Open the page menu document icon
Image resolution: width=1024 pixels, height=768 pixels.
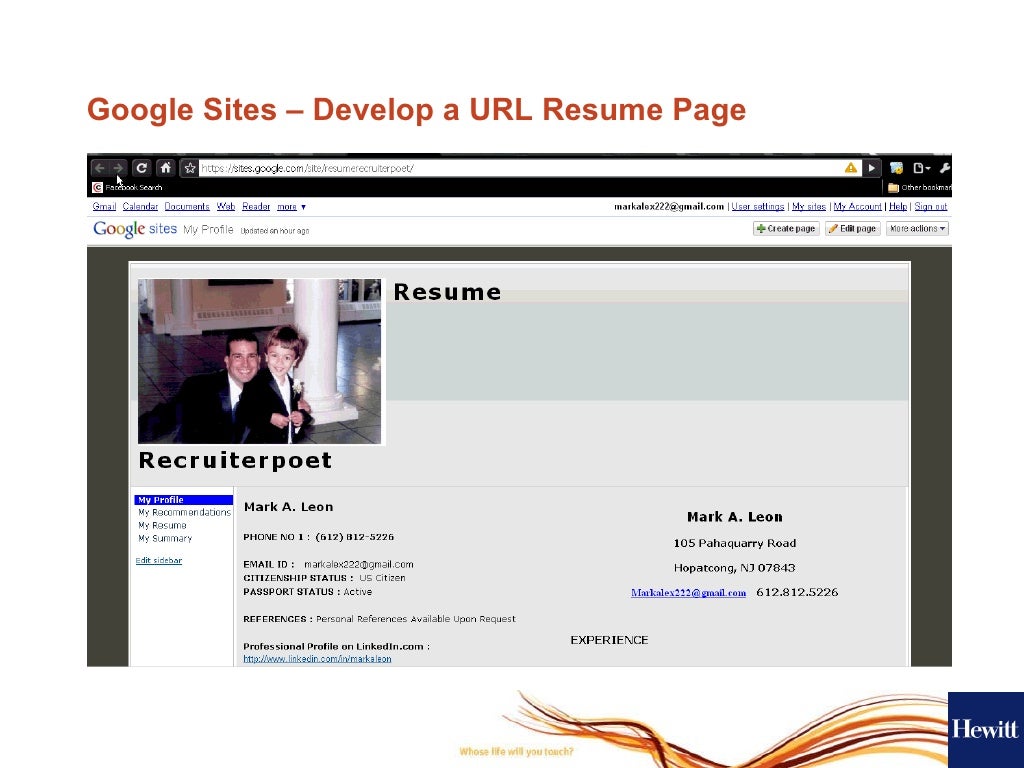point(921,168)
